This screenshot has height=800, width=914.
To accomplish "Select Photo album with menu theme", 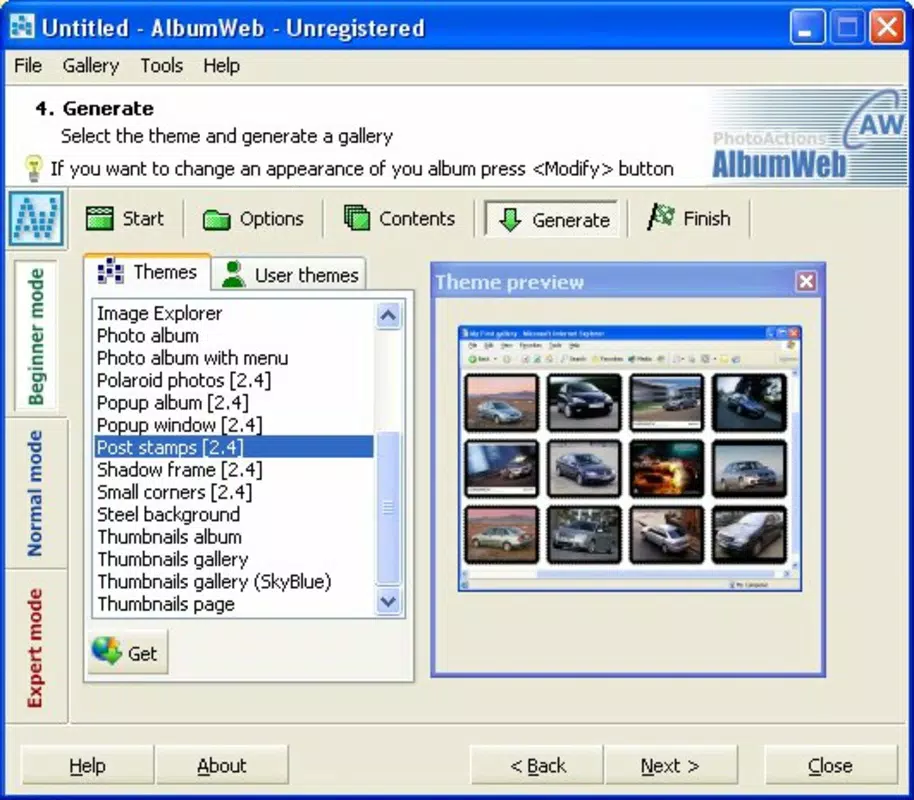I will [233, 357].
